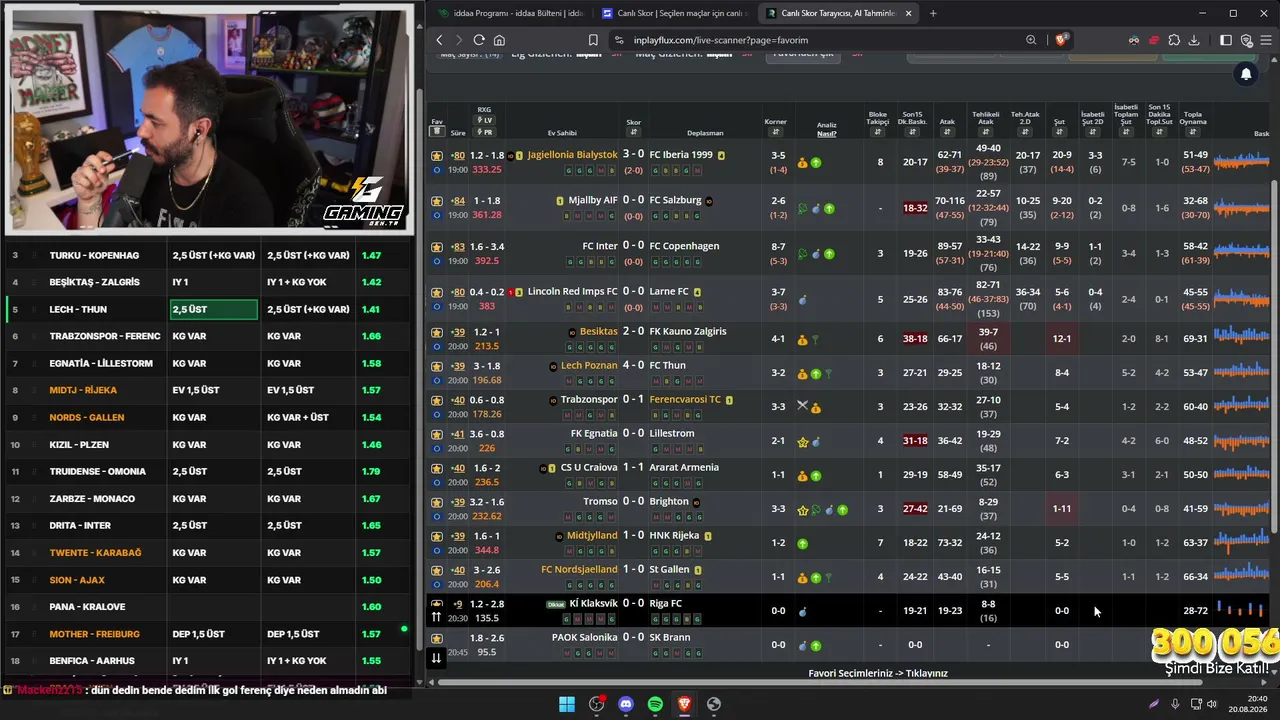Screen dimensions: 1280x720
Task: Click odds 1.79 for TRUIDENSE - OMONIA
Action: click(371, 471)
